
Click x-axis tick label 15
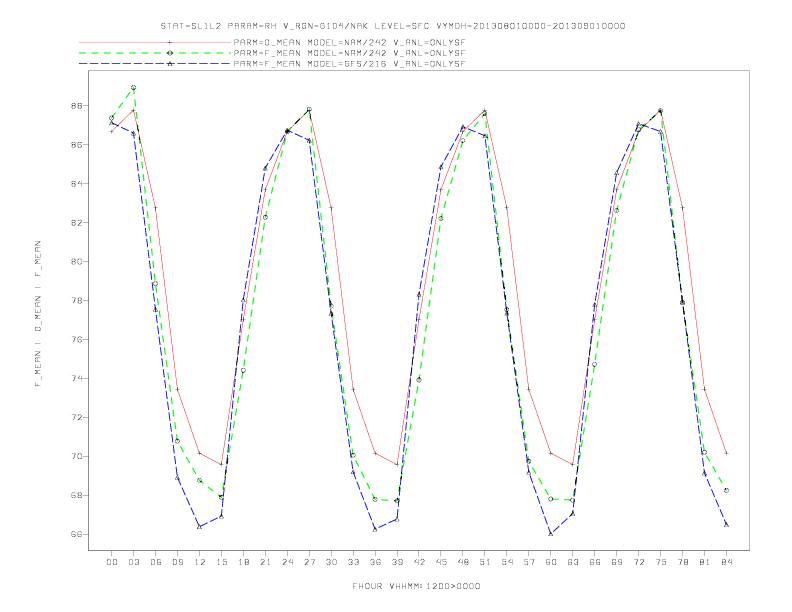coord(221,562)
